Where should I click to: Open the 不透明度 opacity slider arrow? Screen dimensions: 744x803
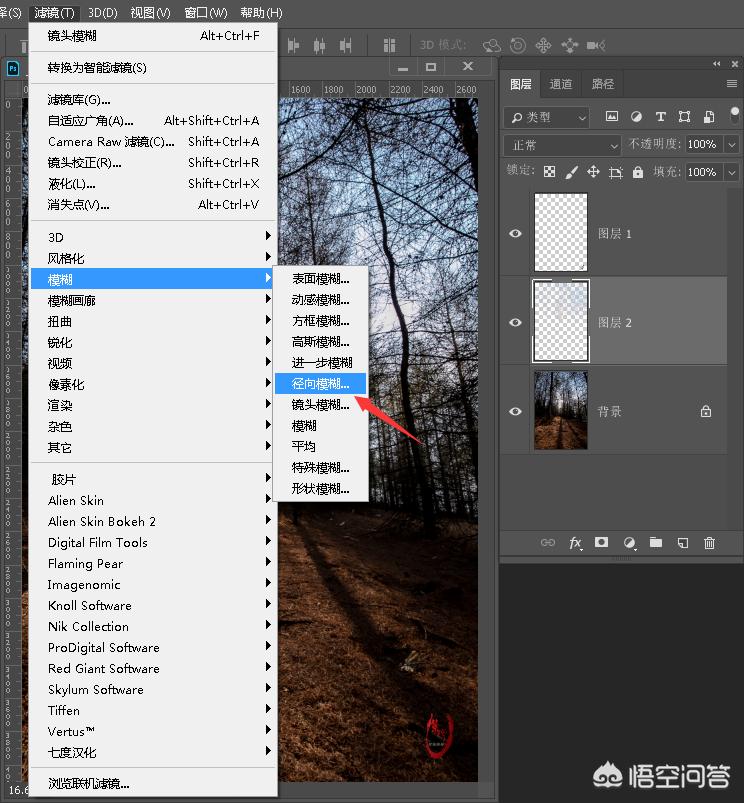coord(732,145)
